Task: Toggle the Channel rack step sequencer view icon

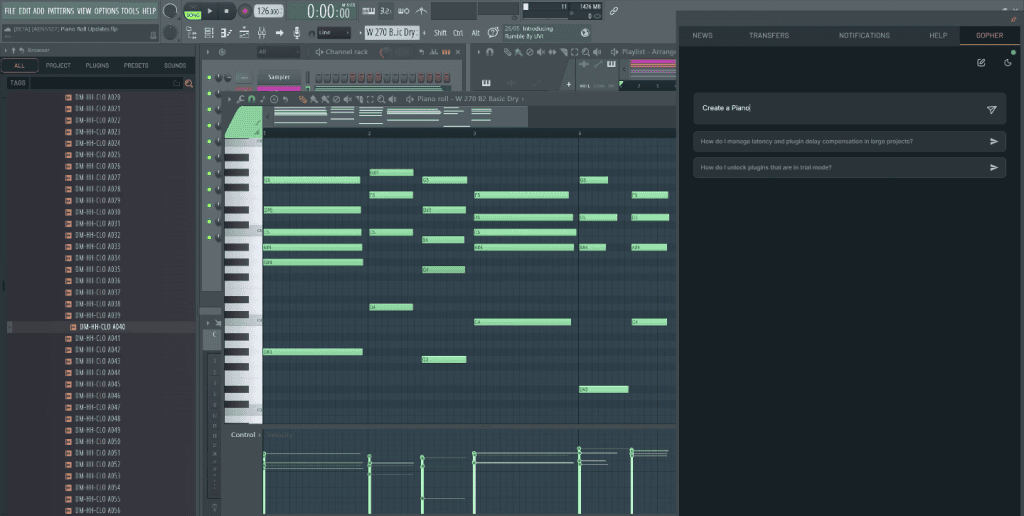Action: click(446, 52)
